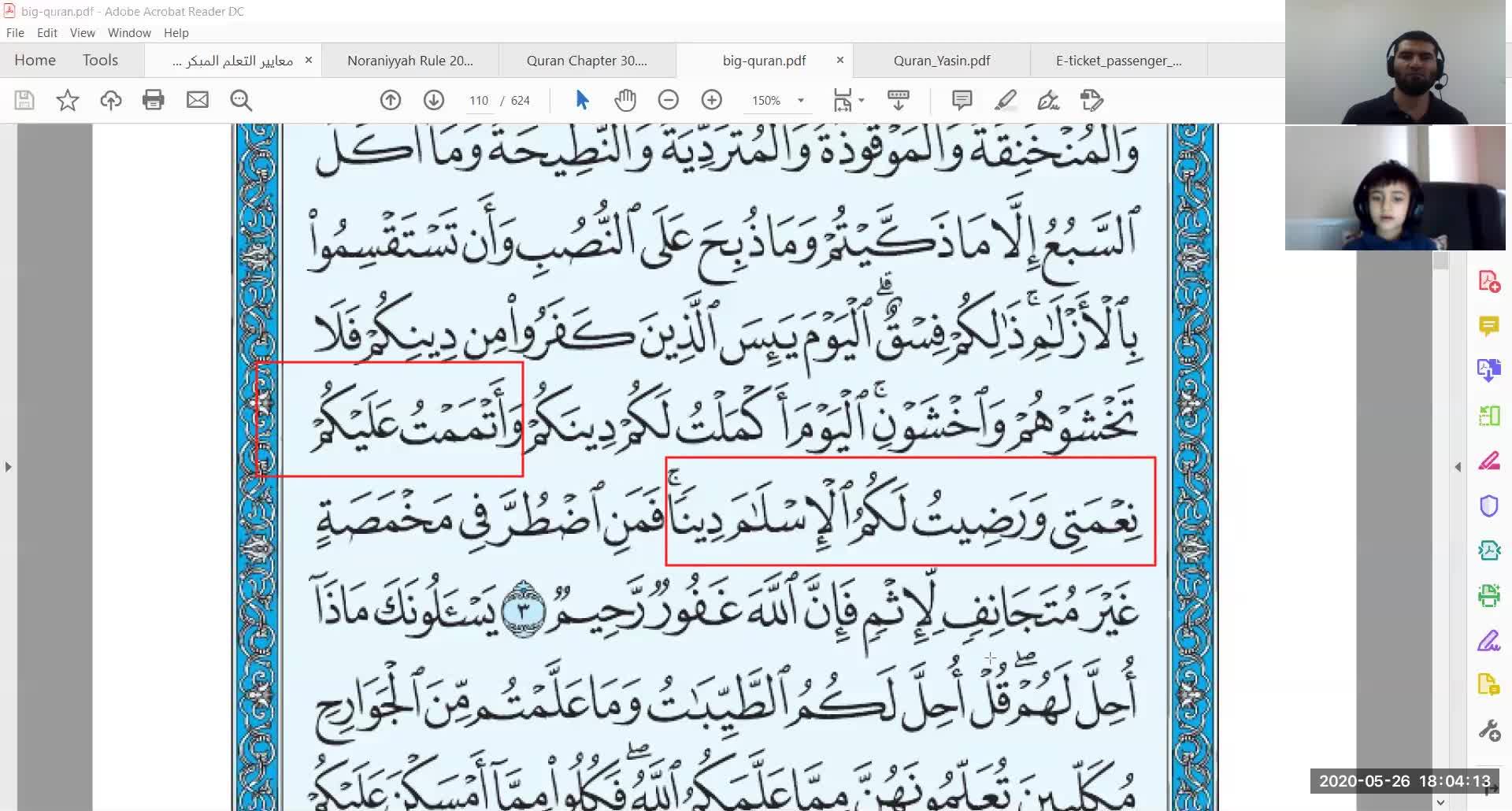
Task: Open More Tools wrench in right pane
Action: point(1488,731)
